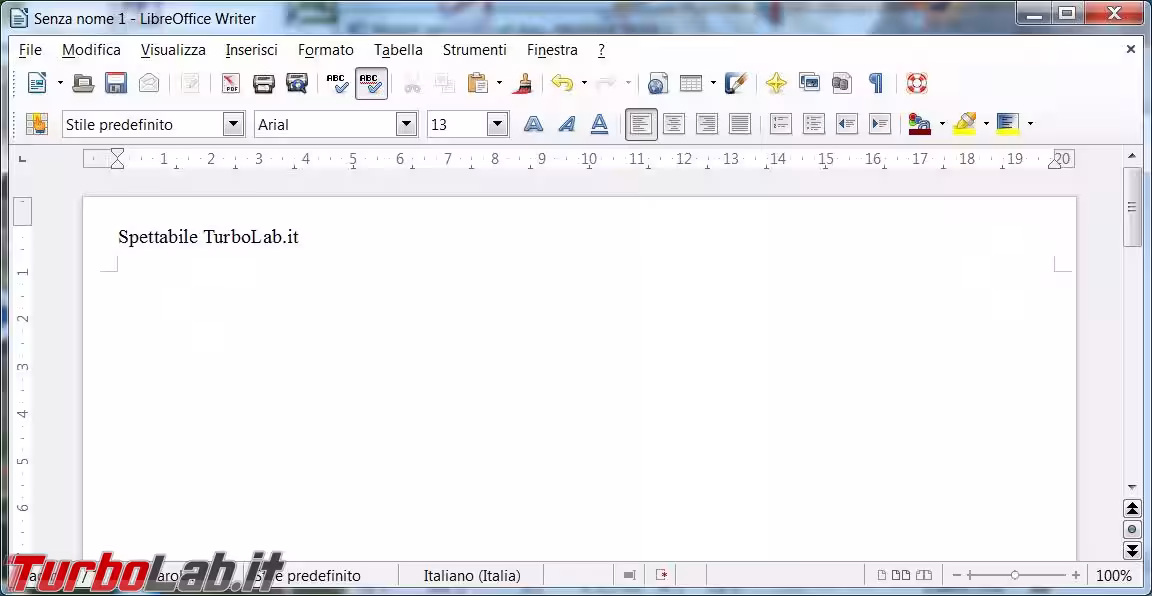Viewport: 1152px width, 596px height.
Task: Open the Strumenti menu
Action: click(474, 50)
